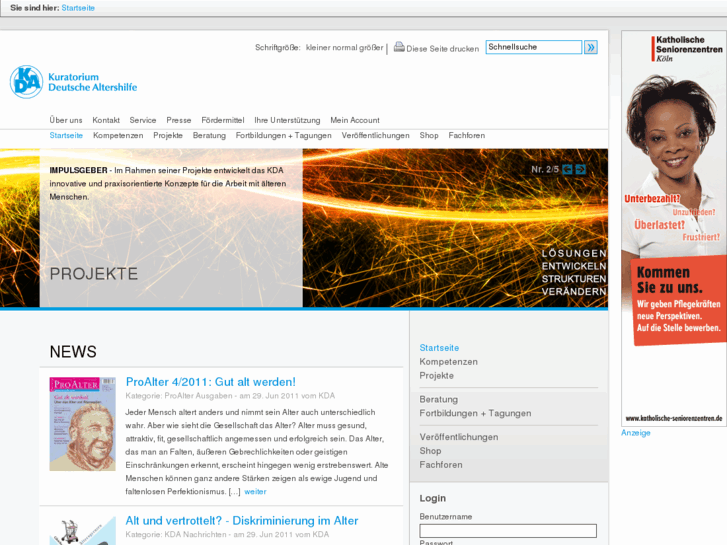The width and height of the screenshot is (727, 545).
Task: Select Beratung in the main navigation bar
Action: pos(209,135)
